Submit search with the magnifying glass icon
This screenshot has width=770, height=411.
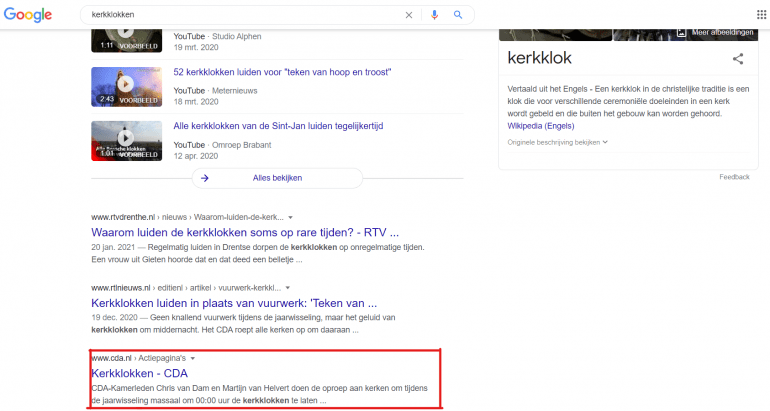458,15
